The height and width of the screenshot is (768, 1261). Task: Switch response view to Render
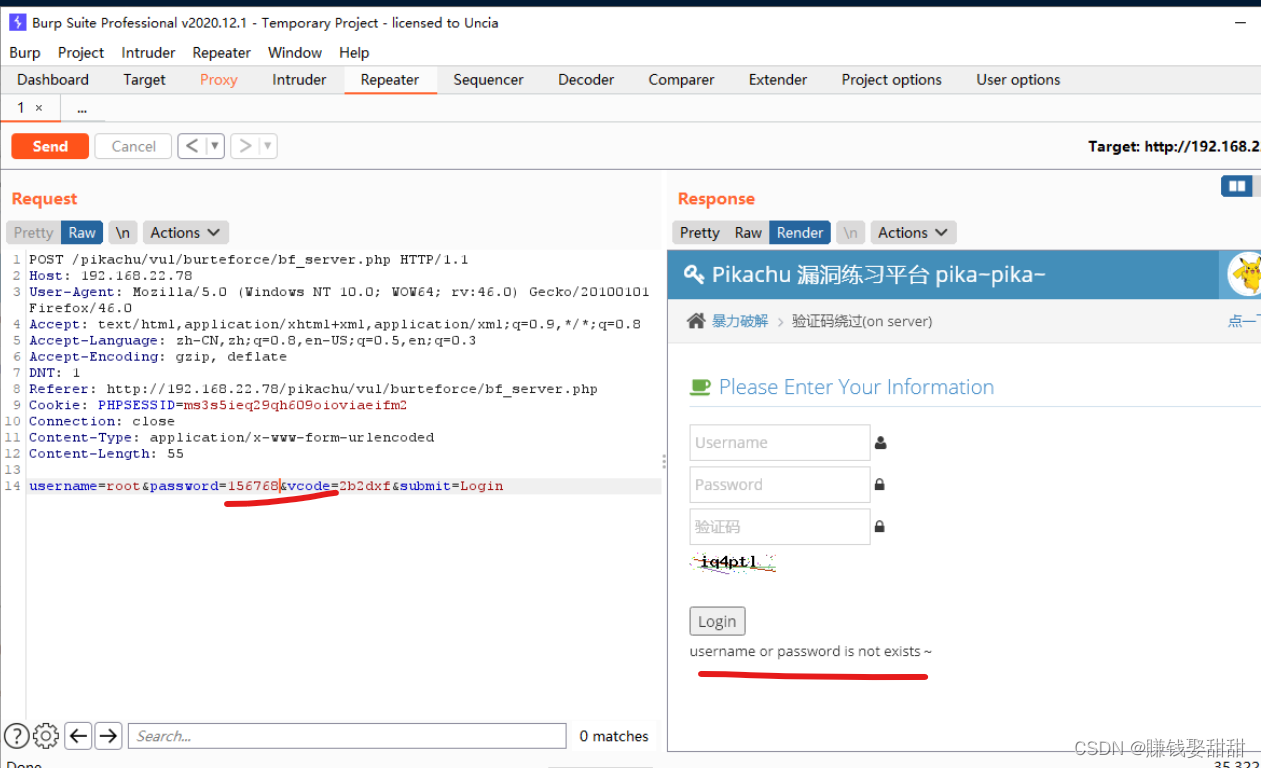pos(800,232)
